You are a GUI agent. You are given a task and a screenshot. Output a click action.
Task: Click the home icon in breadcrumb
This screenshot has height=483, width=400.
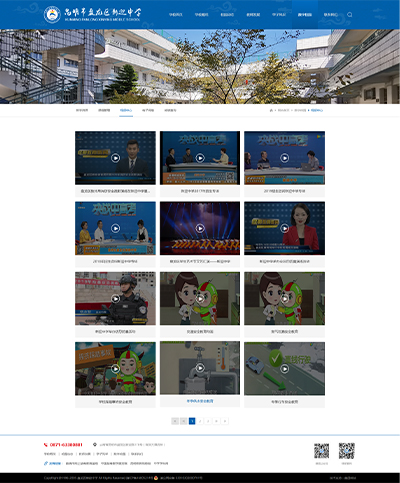pyautogui.click(x=271, y=110)
